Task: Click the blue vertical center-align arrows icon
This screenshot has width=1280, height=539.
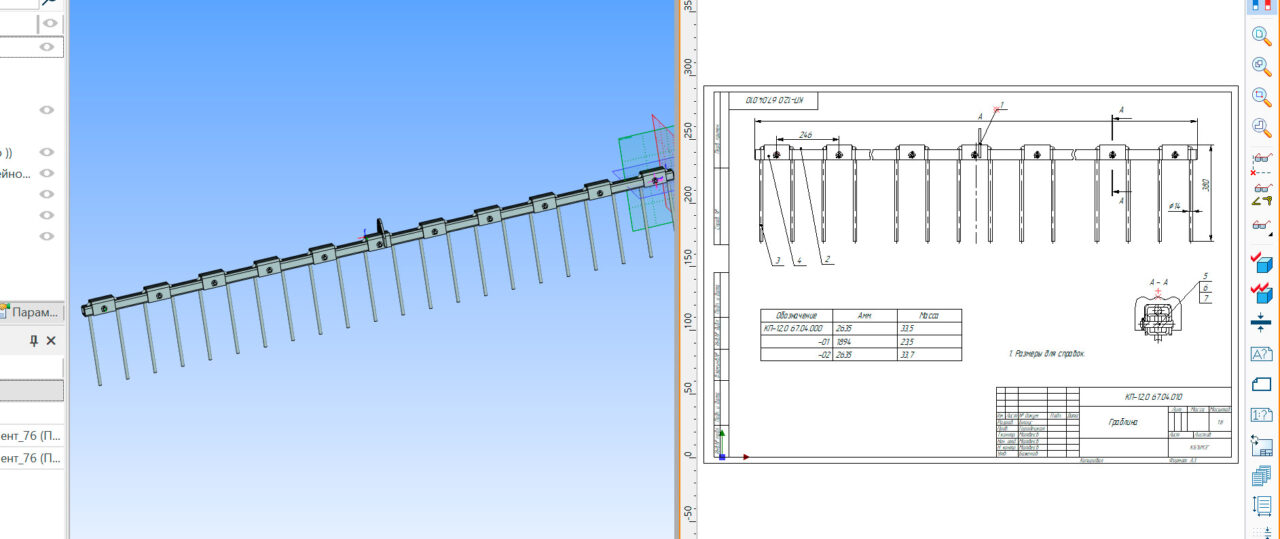Action: 1261,323
